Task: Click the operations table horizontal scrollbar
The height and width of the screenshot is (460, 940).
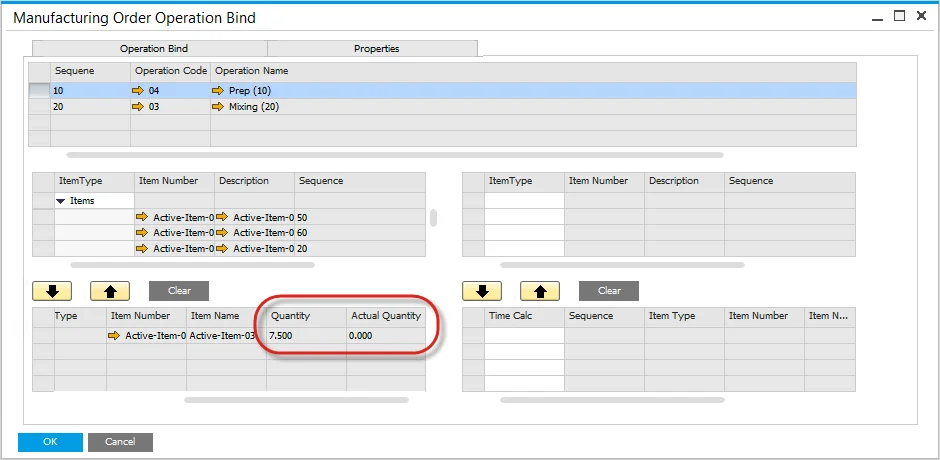Action: pyautogui.click(x=394, y=155)
